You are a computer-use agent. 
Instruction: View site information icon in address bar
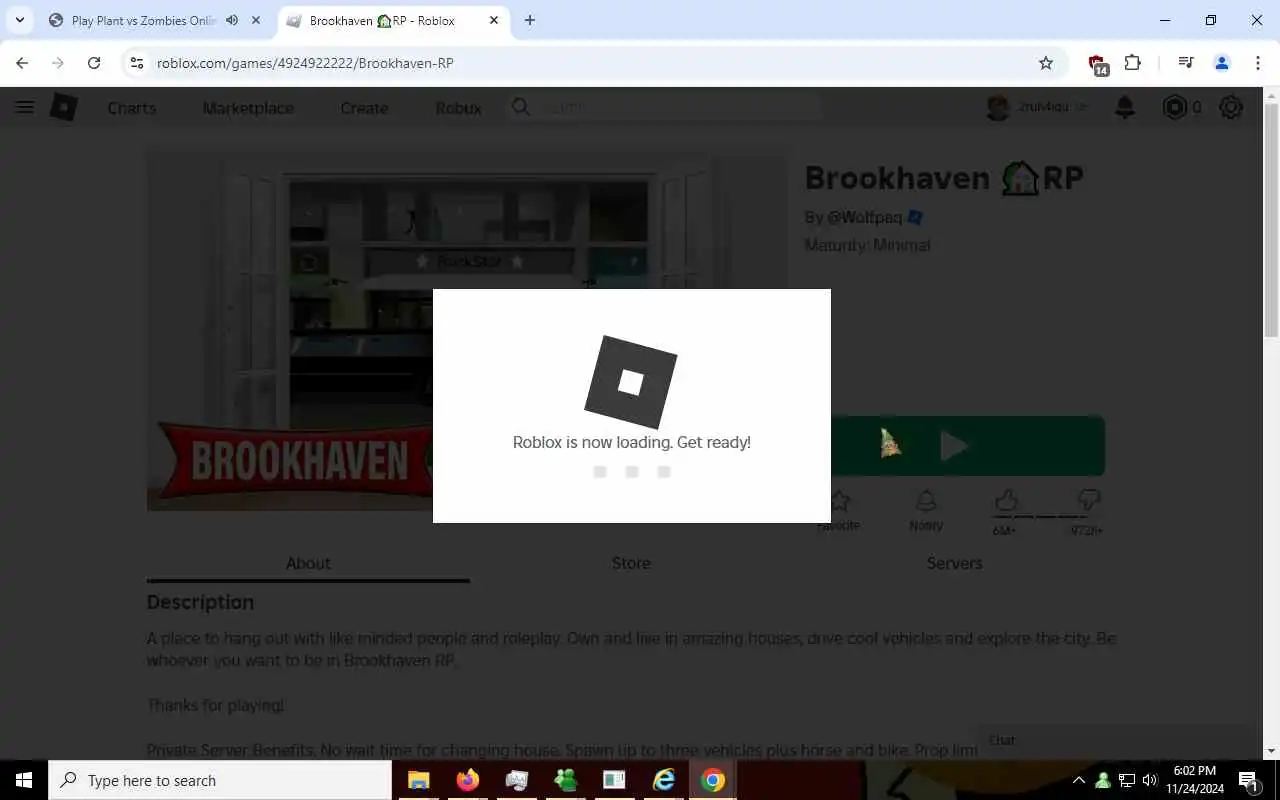(x=137, y=63)
